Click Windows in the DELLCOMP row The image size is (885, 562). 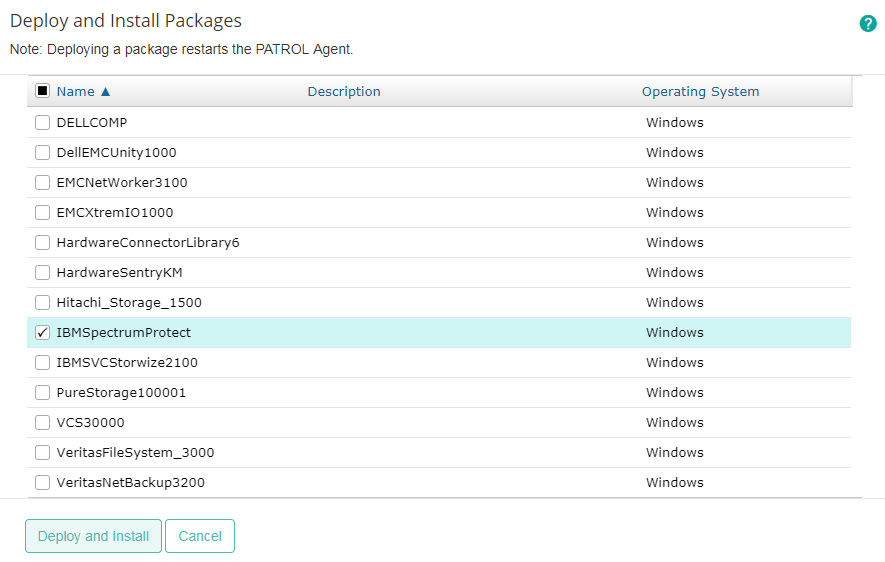click(x=674, y=122)
